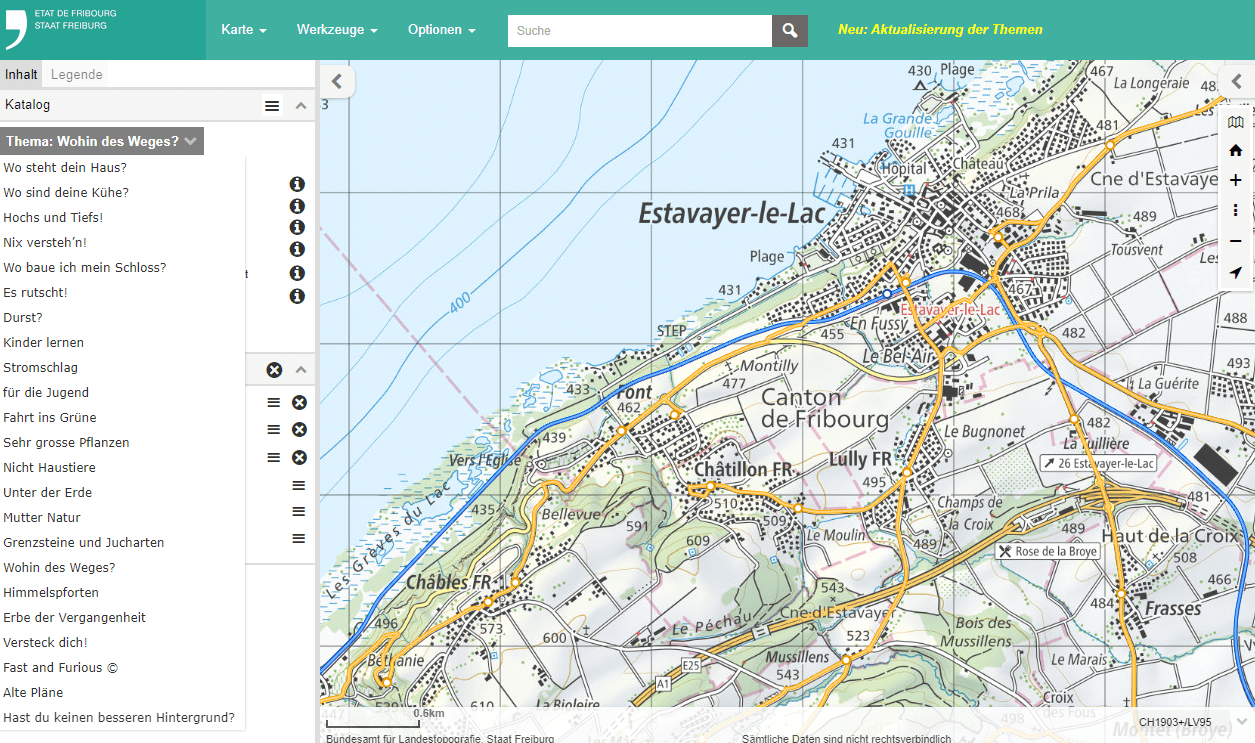Open the basemap map icon

1236,122
